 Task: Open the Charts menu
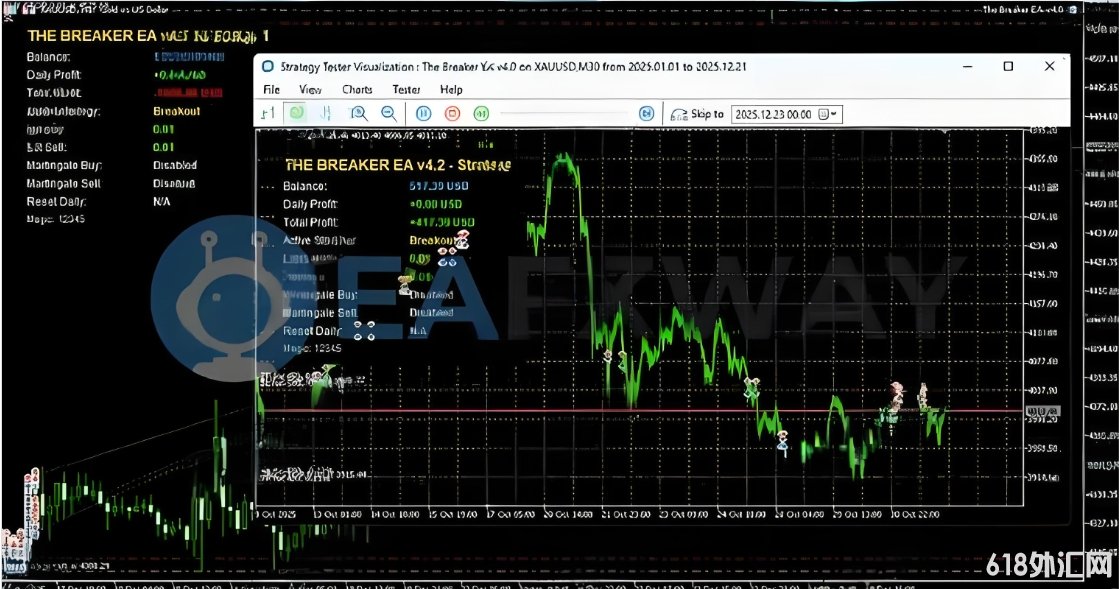coord(357,89)
